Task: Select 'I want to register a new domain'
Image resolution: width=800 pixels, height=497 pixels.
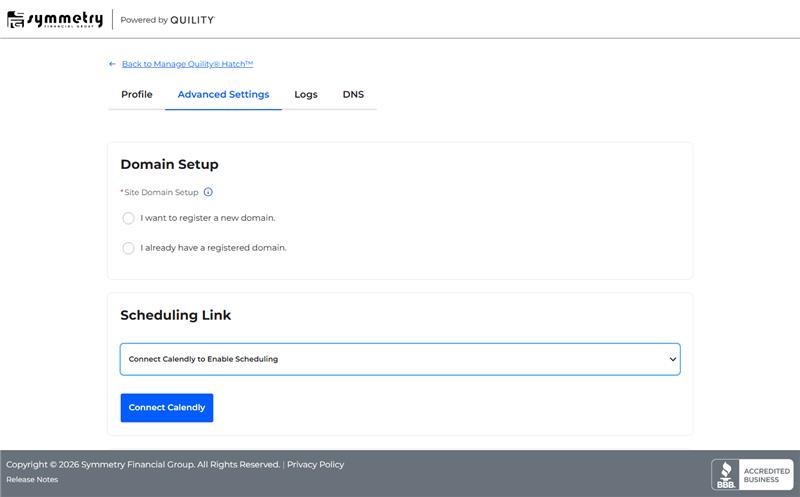Action: (128, 218)
